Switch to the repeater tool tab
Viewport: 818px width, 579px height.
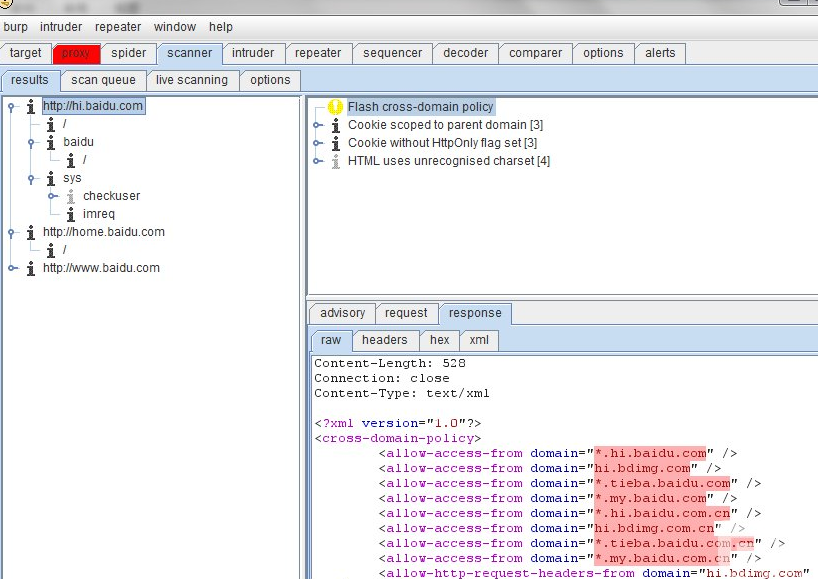tap(318, 53)
